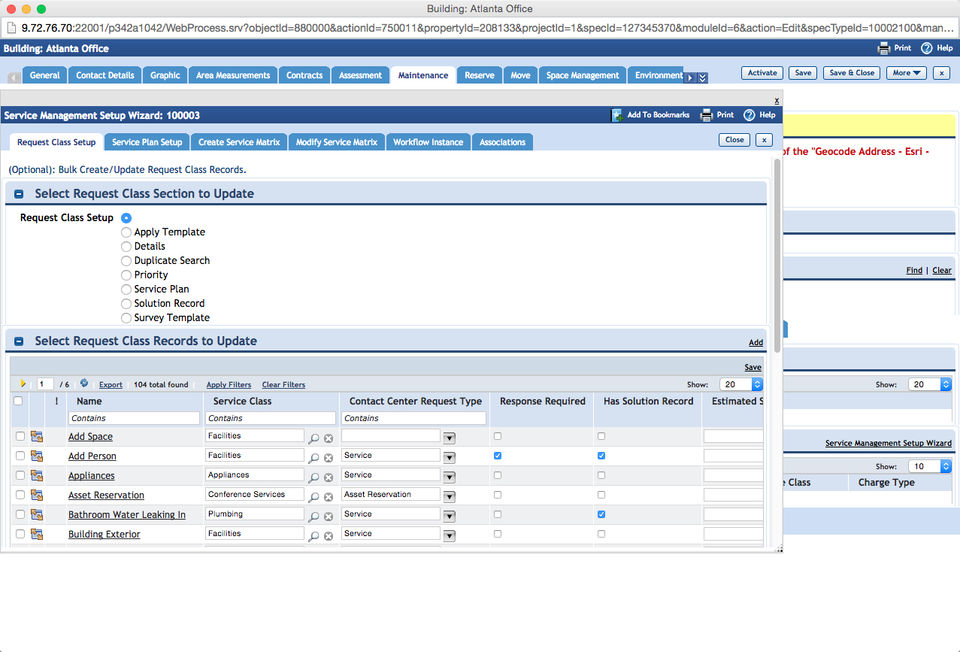Viewport: 960px width, 652px height.
Task: Change the Show 20 rows stepper in wizard
Action: pyautogui.click(x=756, y=384)
